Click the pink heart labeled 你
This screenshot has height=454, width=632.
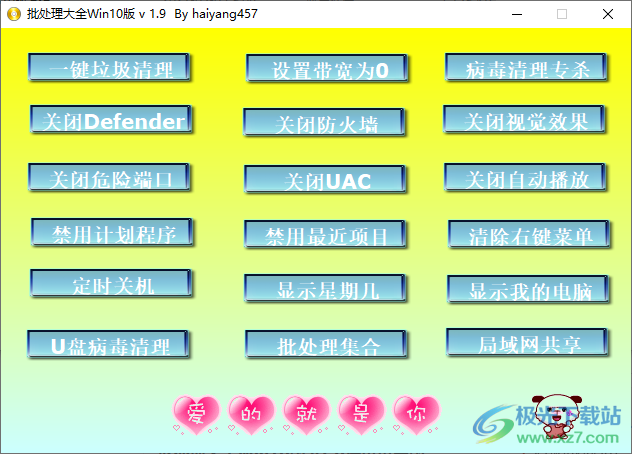[416, 414]
